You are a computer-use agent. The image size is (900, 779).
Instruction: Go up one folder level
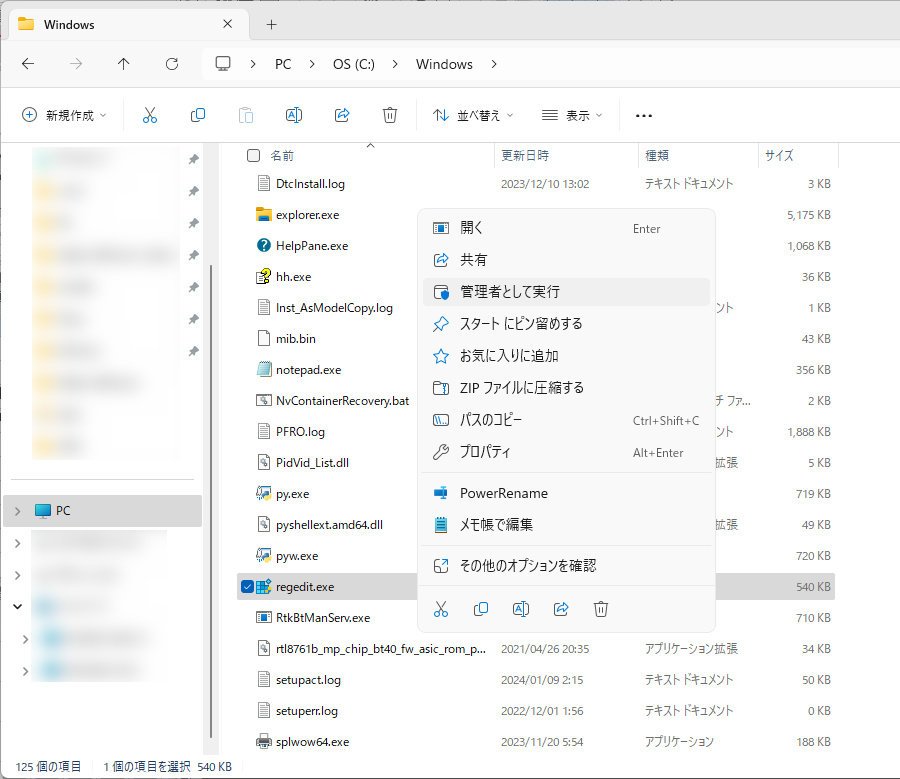[x=123, y=64]
